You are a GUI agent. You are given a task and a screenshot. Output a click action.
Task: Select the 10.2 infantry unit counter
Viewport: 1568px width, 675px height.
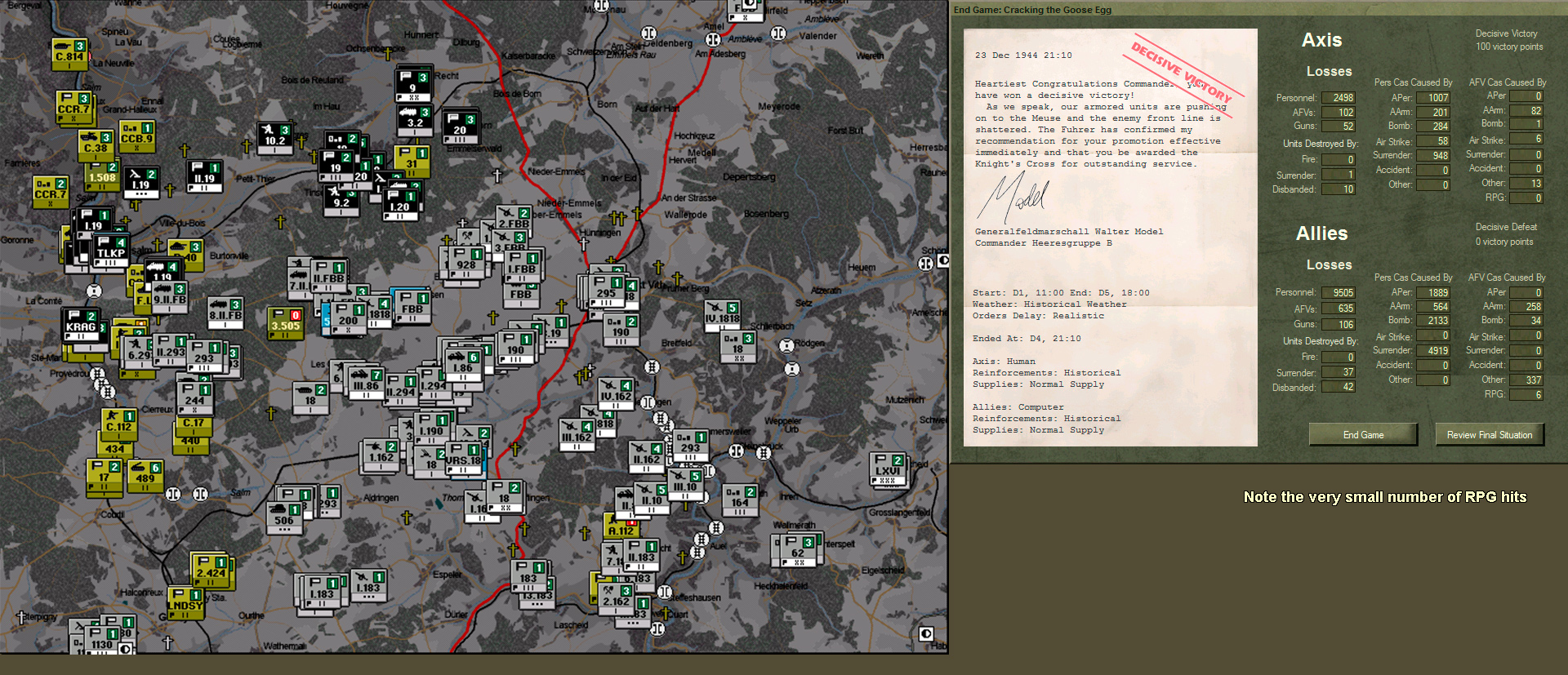pos(275,137)
